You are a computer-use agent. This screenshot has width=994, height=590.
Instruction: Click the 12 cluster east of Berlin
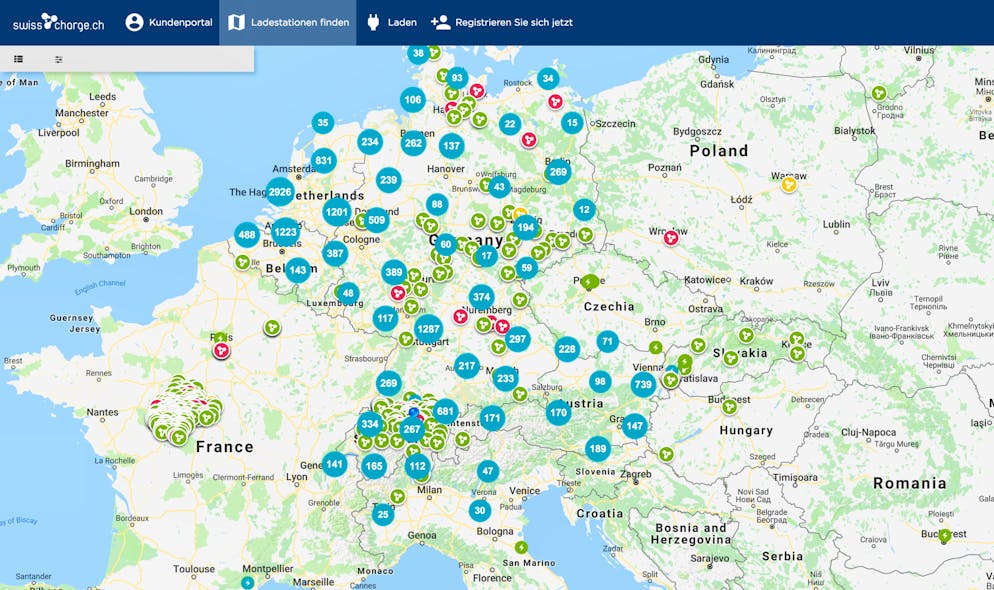coord(584,209)
